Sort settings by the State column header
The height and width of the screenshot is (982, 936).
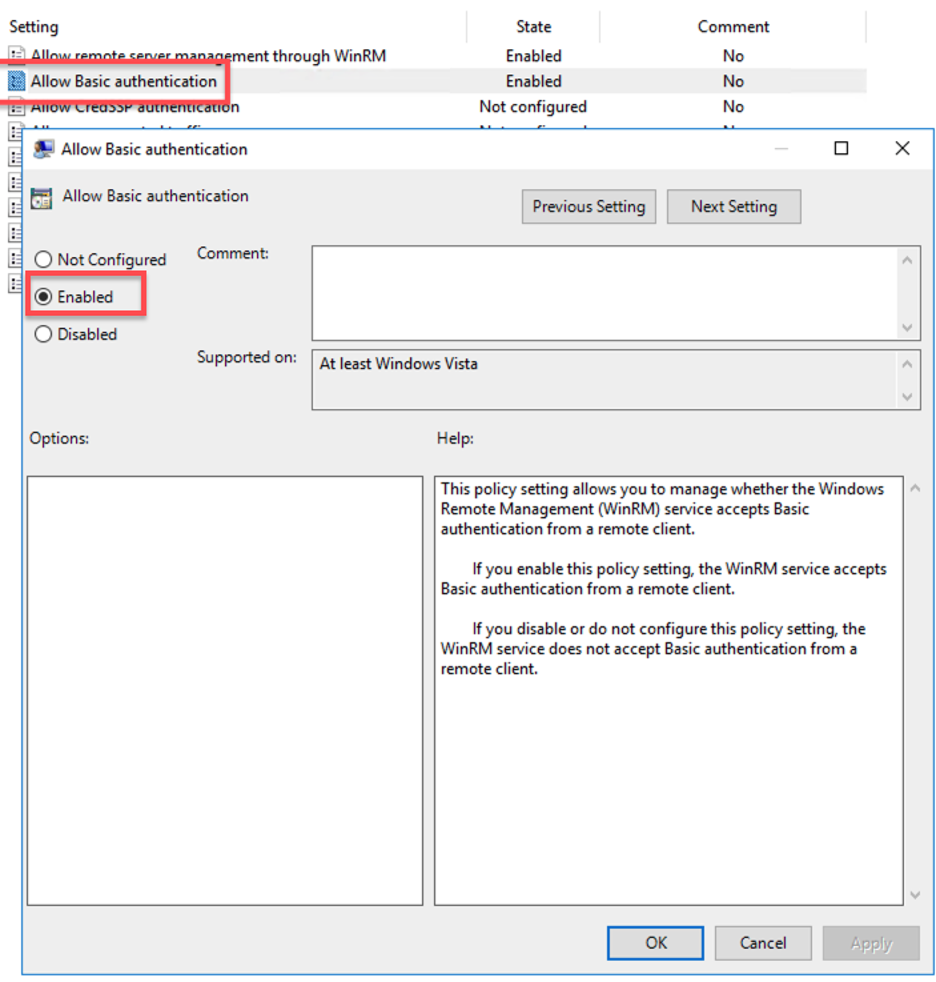tap(533, 26)
